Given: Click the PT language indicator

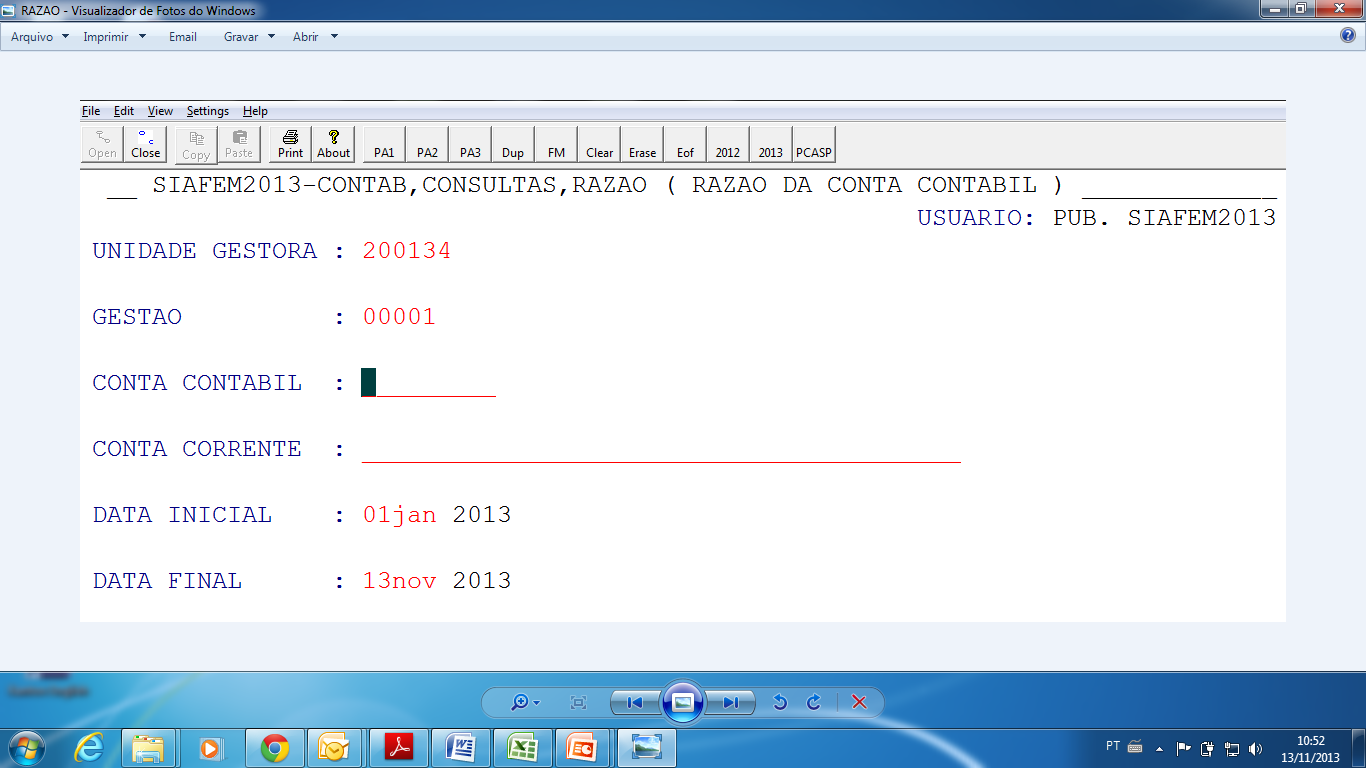Looking at the screenshot, I should pyautogui.click(x=1113, y=746).
